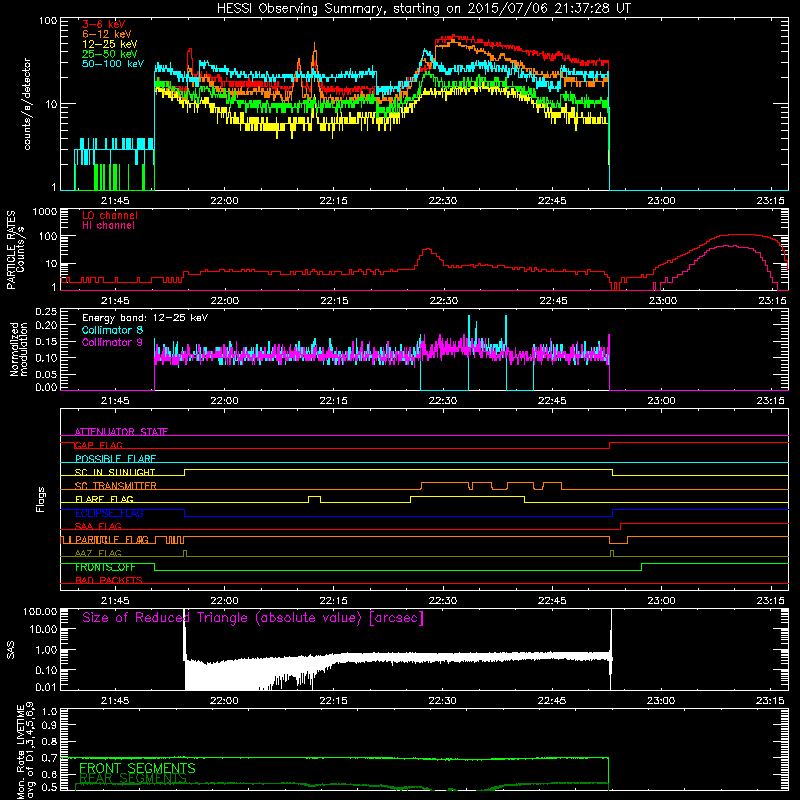Click the 'PARTICLE RATES Counts/s' axis label
The width and height of the screenshot is (800, 800).
coord(15,250)
